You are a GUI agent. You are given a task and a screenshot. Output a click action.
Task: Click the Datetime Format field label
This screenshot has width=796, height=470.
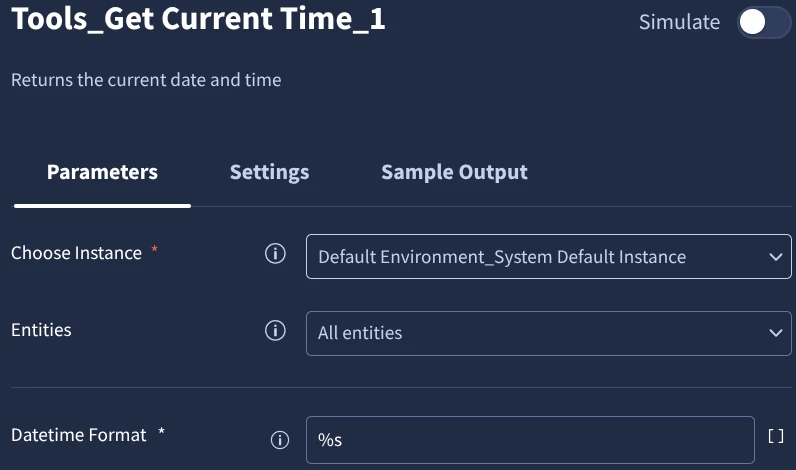(79, 435)
